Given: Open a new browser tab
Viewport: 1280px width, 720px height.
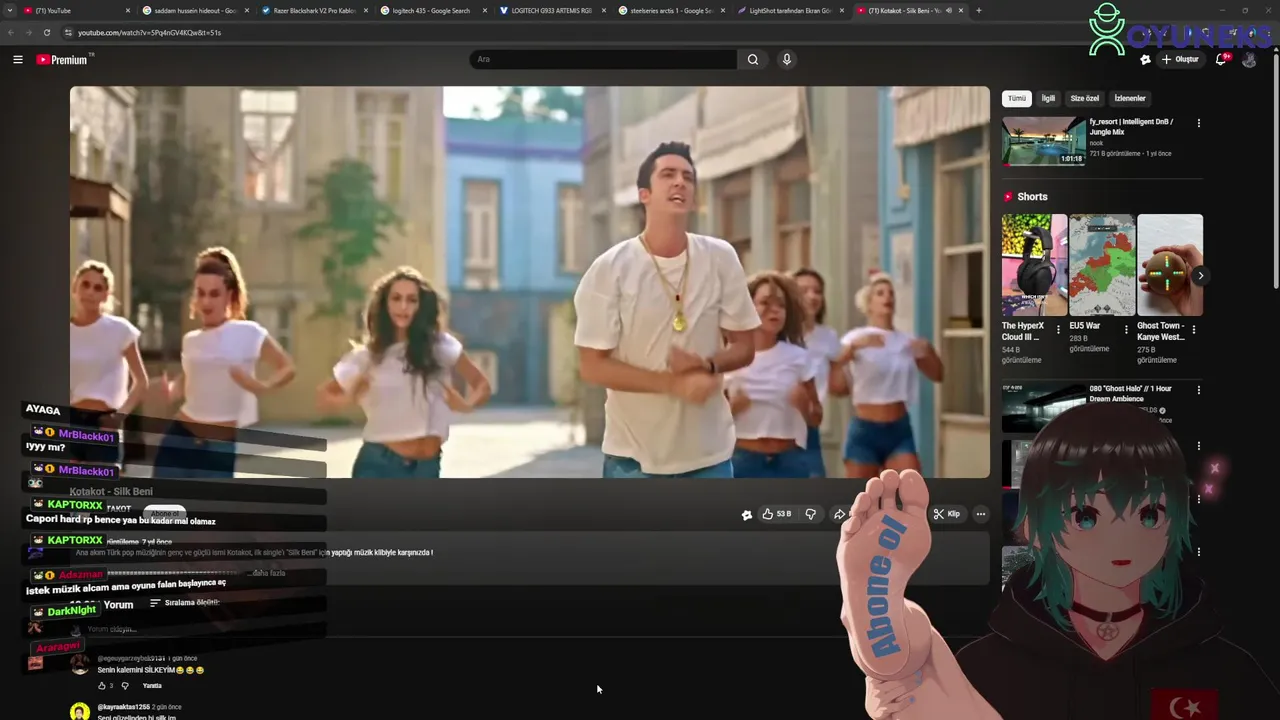Looking at the screenshot, I should 978,10.
